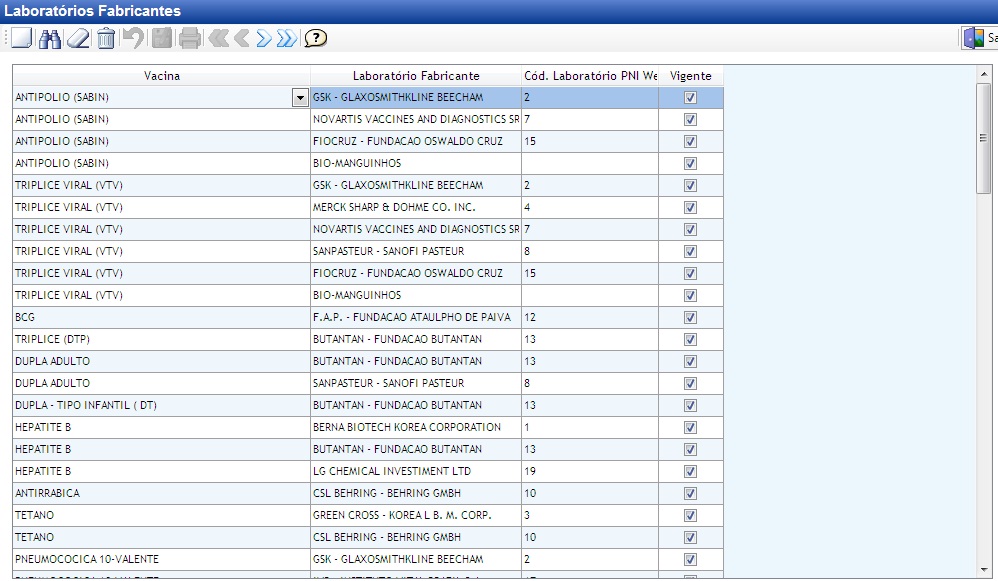Click CSL BEHRING cell in ANTIRRABICA row

click(416, 493)
